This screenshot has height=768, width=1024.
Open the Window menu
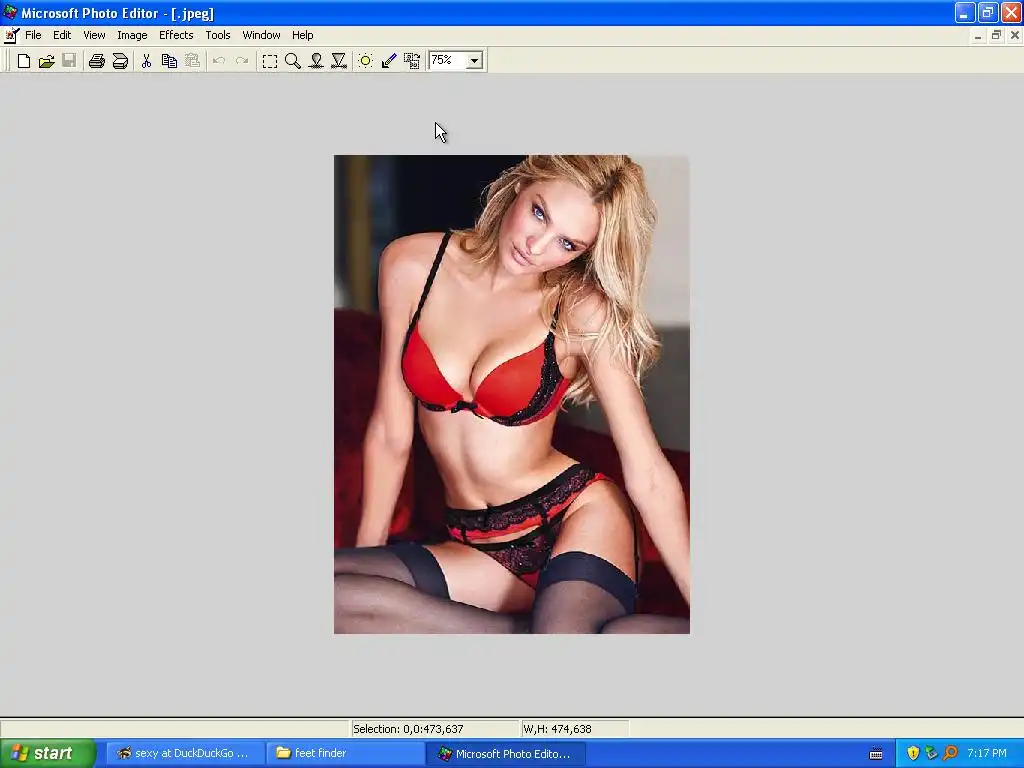(261, 35)
